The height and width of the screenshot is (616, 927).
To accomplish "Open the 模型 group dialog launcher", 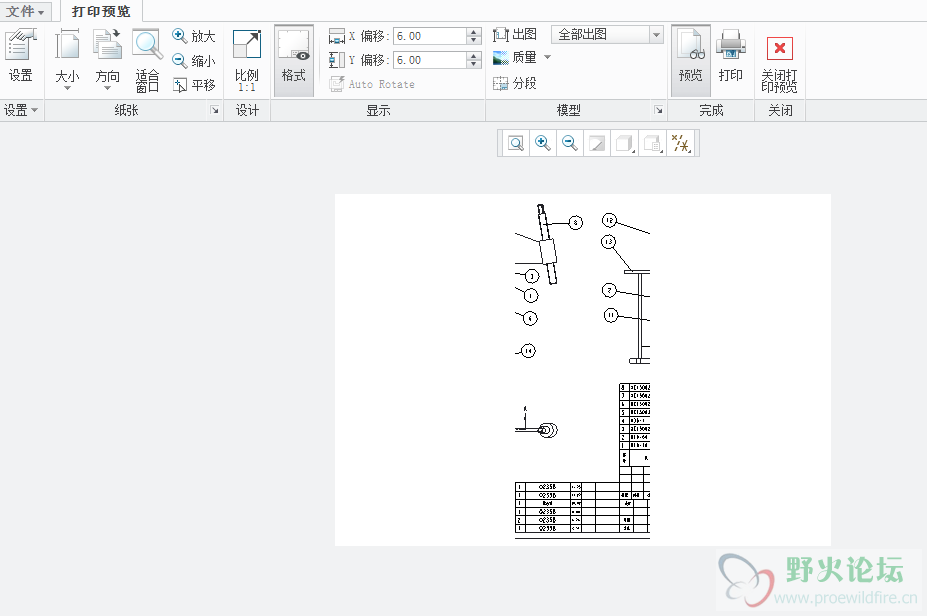I will [659, 110].
